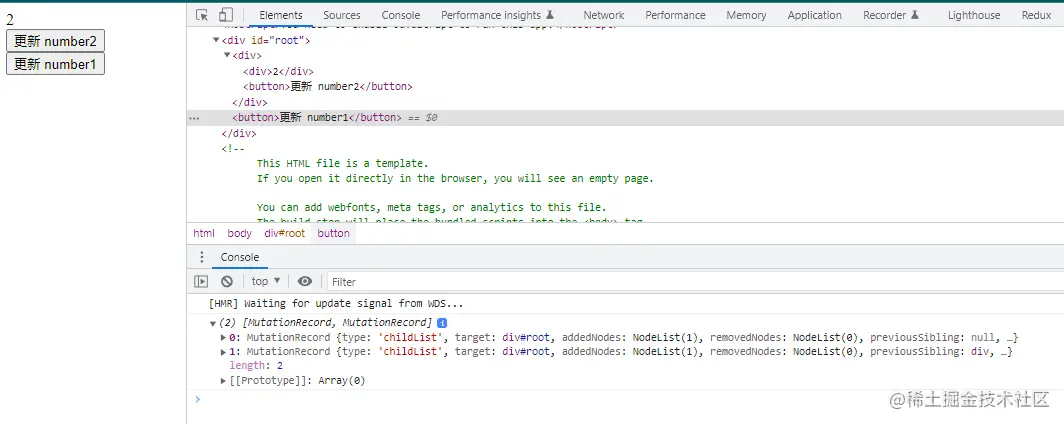Switch to the Elements tab
Screen dimensions: 1064x424
click(x=281, y=15)
